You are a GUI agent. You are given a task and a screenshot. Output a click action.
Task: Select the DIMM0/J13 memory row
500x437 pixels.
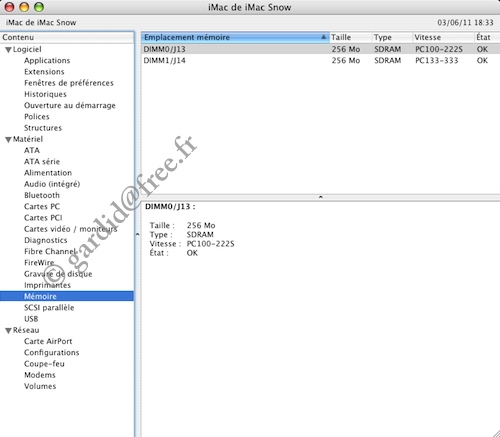pyautogui.click(x=320, y=49)
